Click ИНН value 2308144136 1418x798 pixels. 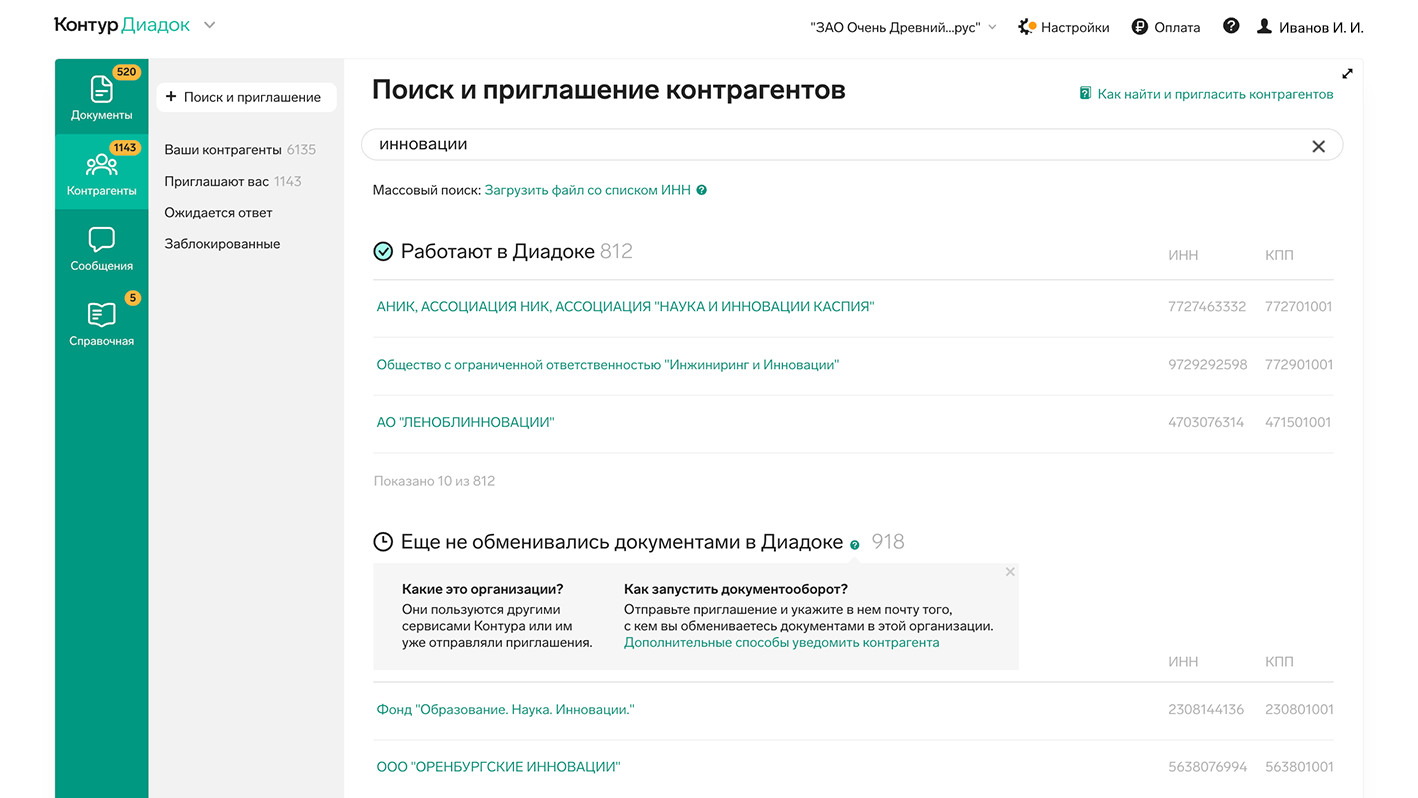pos(1206,710)
